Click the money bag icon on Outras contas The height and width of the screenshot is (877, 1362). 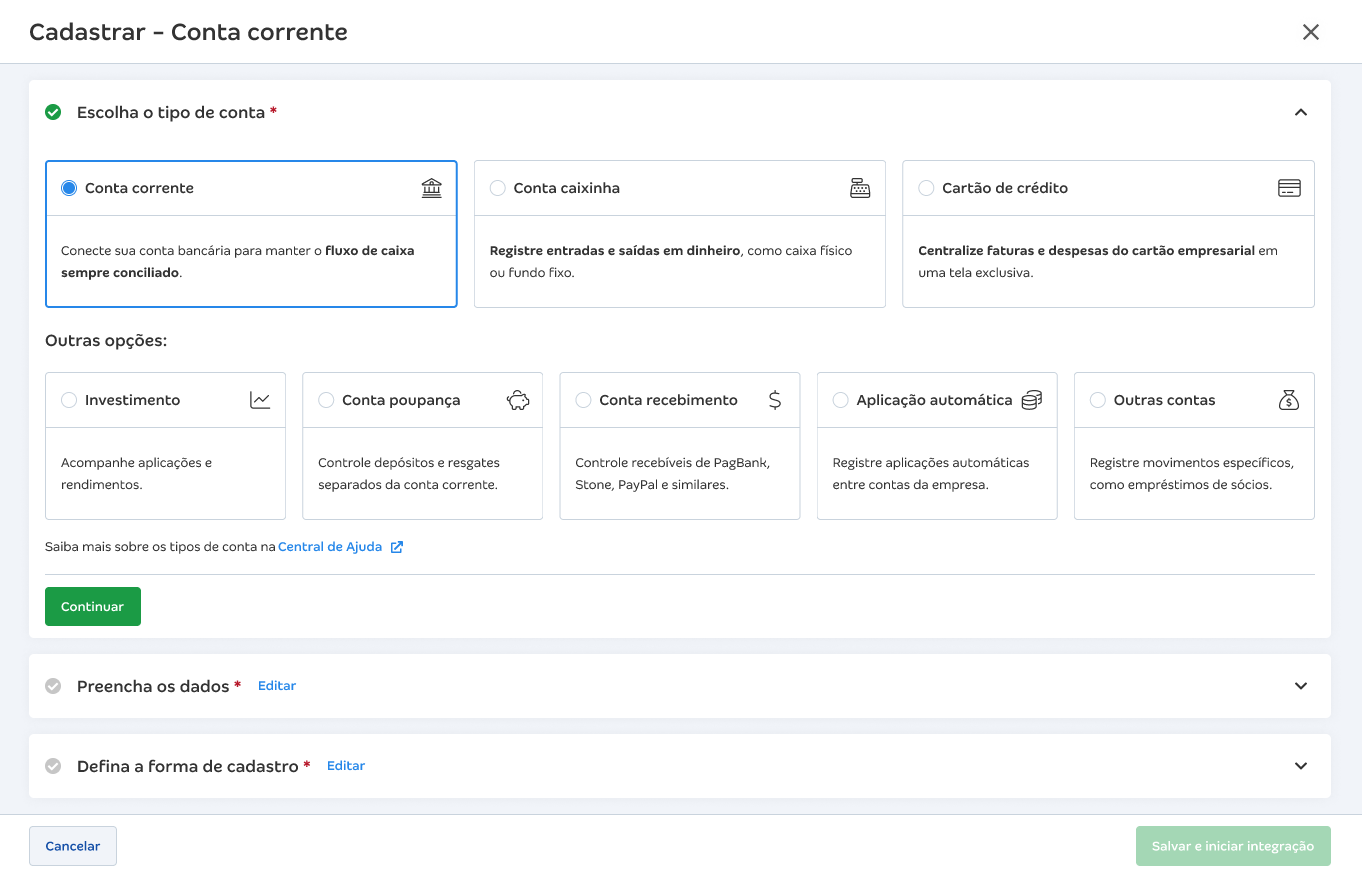pyautogui.click(x=1289, y=400)
